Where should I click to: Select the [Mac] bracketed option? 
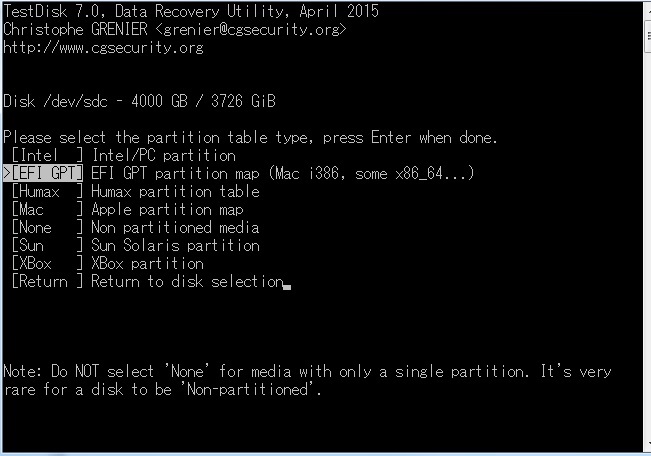click(47, 209)
